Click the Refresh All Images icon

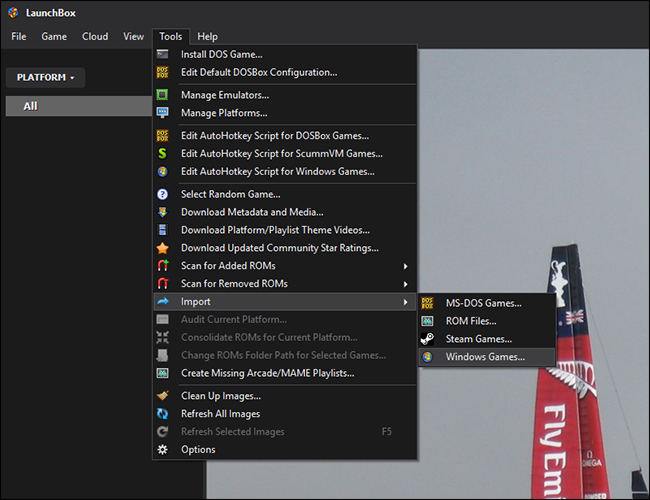pyautogui.click(x=162, y=414)
